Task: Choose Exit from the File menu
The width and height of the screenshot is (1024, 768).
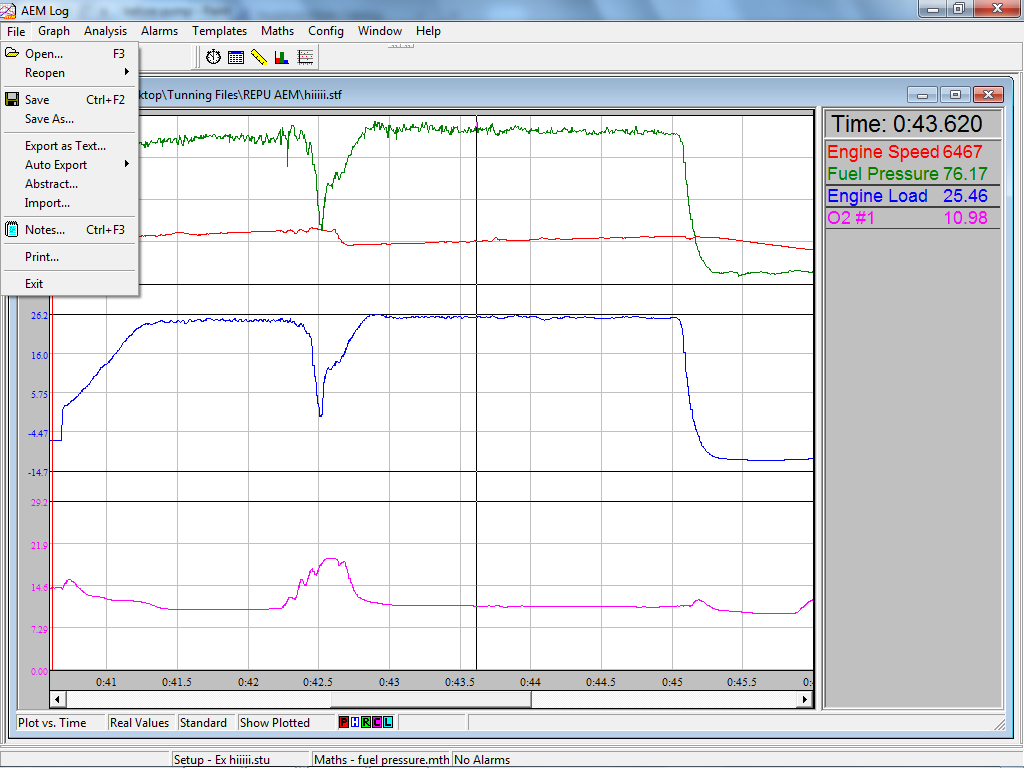Action: pyautogui.click(x=70, y=283)
